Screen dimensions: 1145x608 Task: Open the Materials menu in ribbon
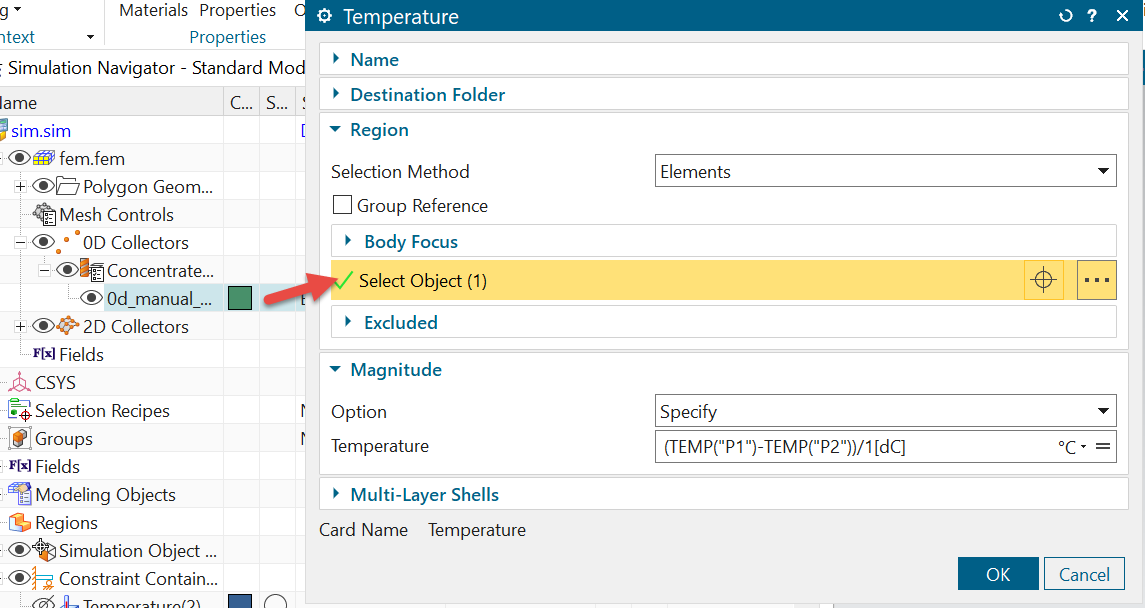tap(153, 11)
